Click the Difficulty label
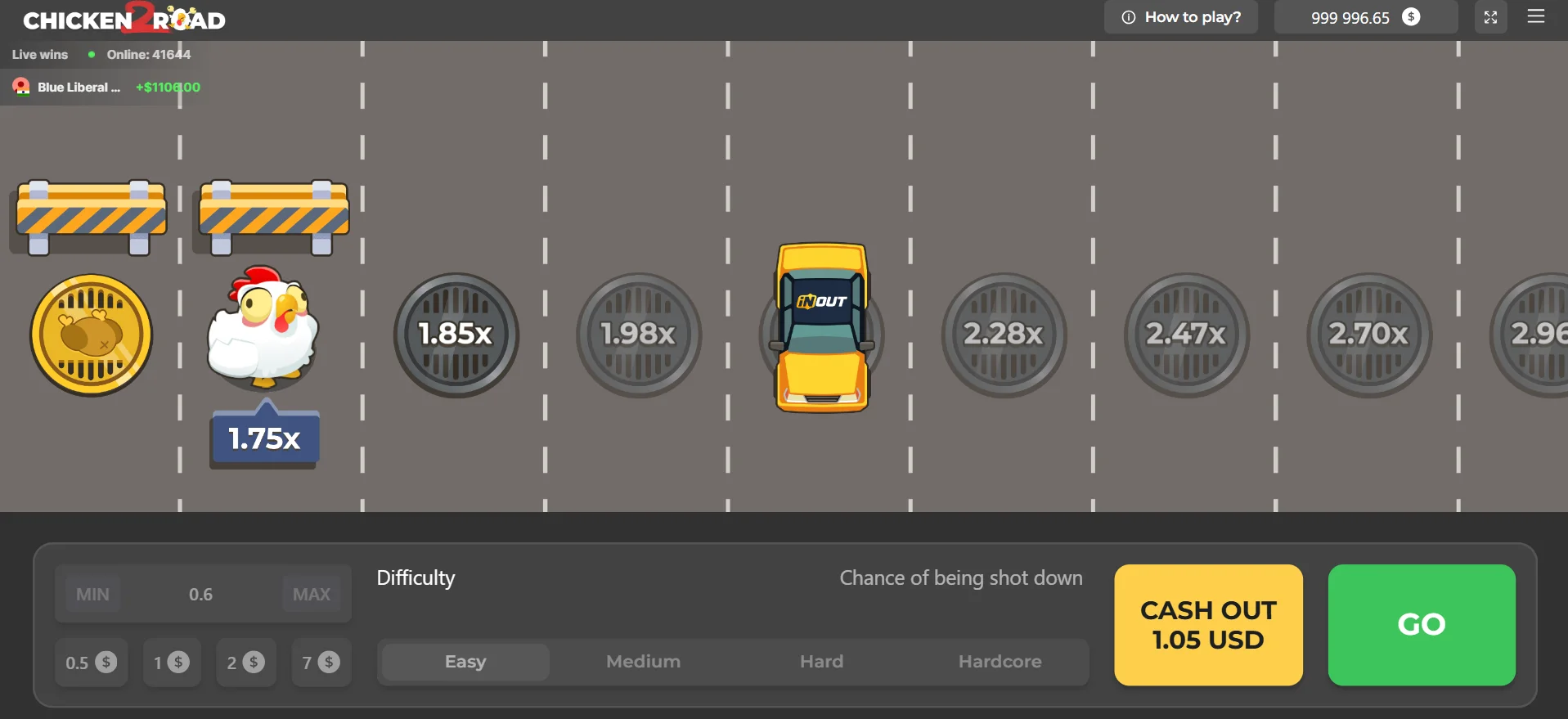The image size is (1568, 719). (416, 577)
